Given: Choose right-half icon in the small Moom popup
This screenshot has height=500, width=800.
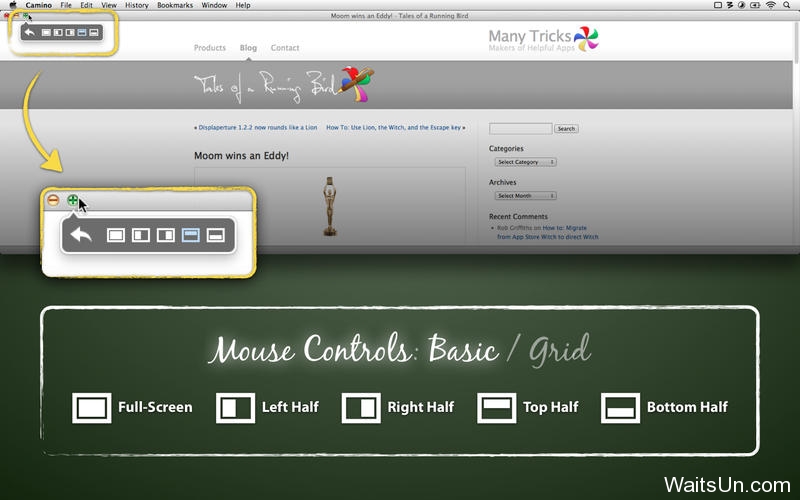Looking at the screenshot, I should pos(70,33).
